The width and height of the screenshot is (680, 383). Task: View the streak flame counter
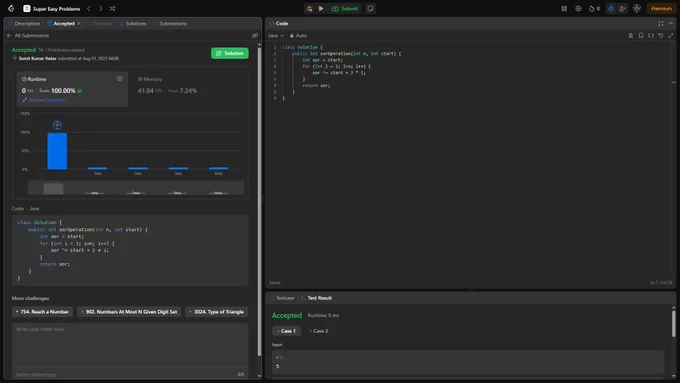tap(594, 8)
